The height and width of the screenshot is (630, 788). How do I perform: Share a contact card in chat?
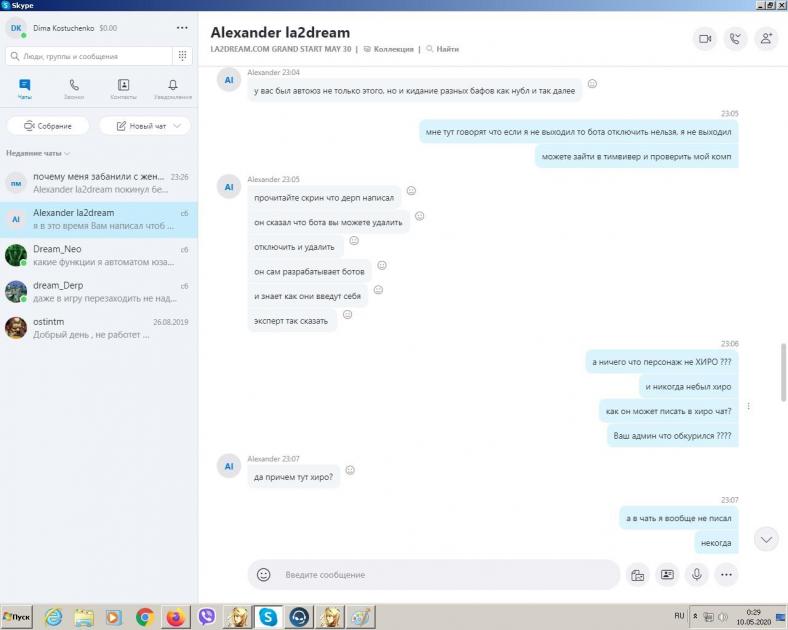pyautogui.click(x=667, y=575)
